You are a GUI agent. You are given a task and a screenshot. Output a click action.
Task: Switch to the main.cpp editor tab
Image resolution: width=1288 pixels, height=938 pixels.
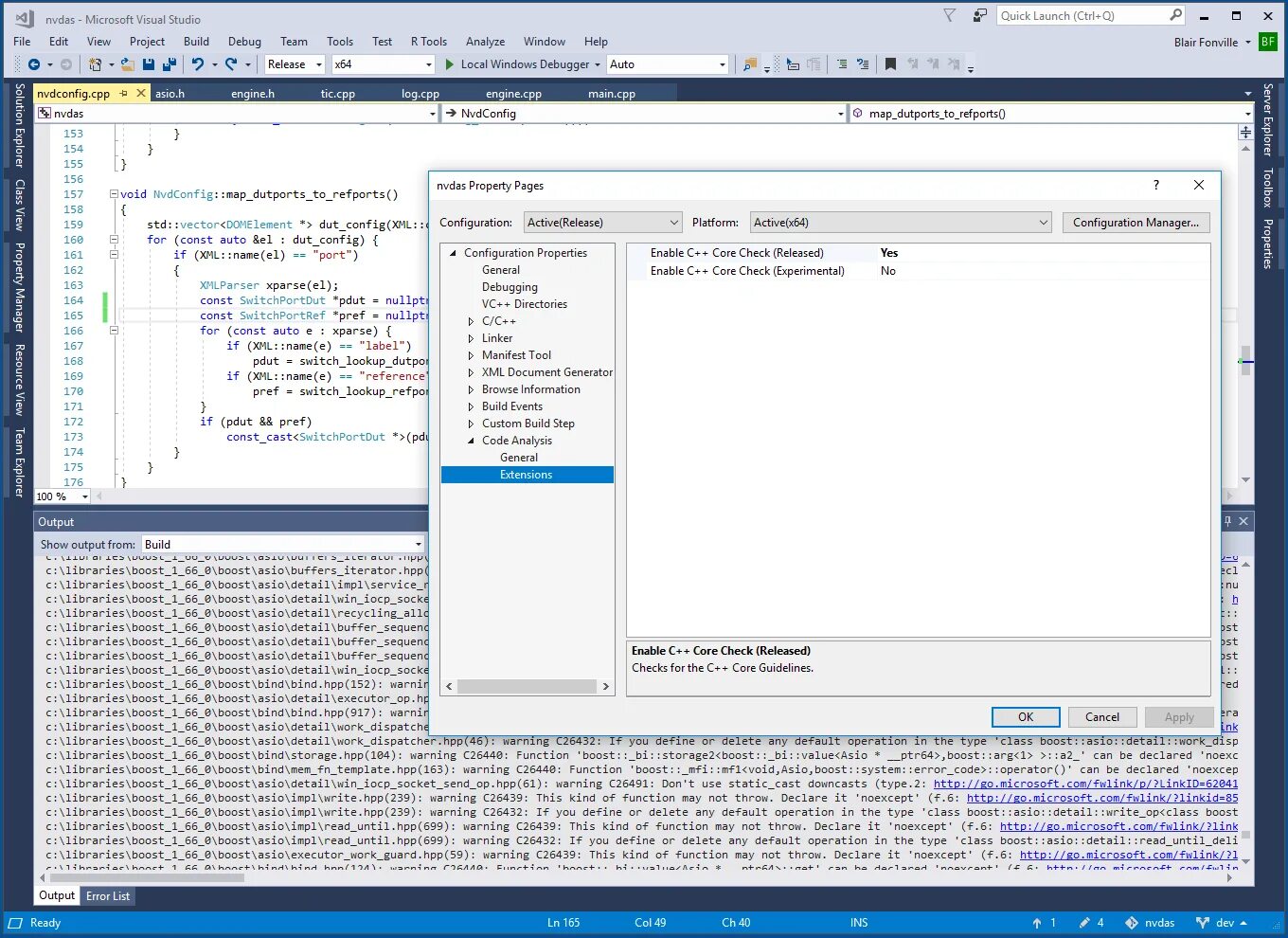[611, 94]
